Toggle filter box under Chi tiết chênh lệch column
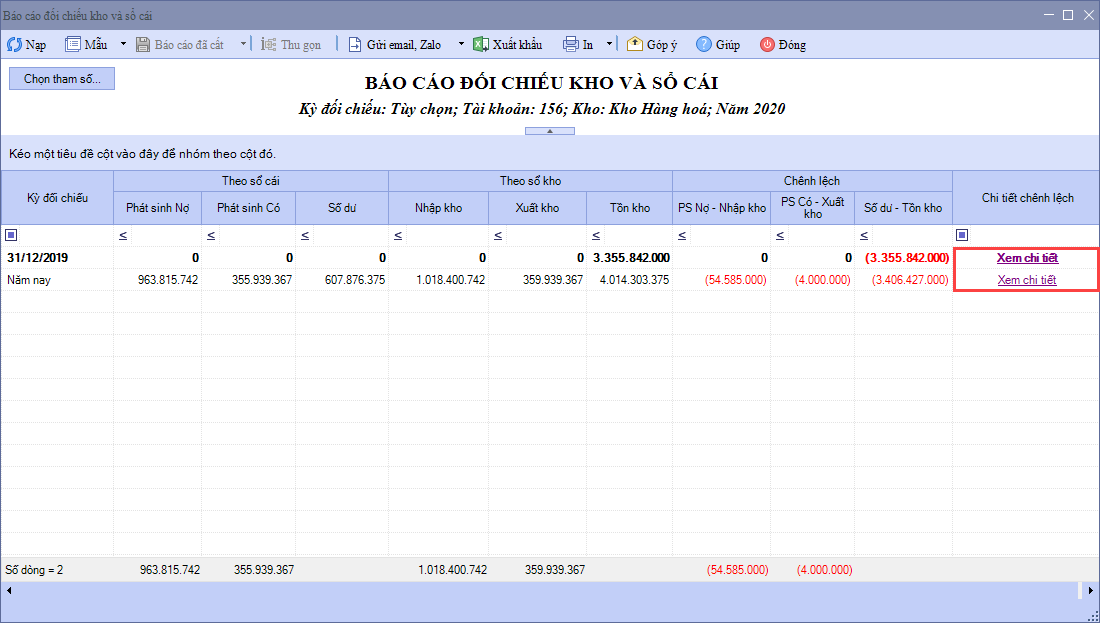 (x=962, y=236)
